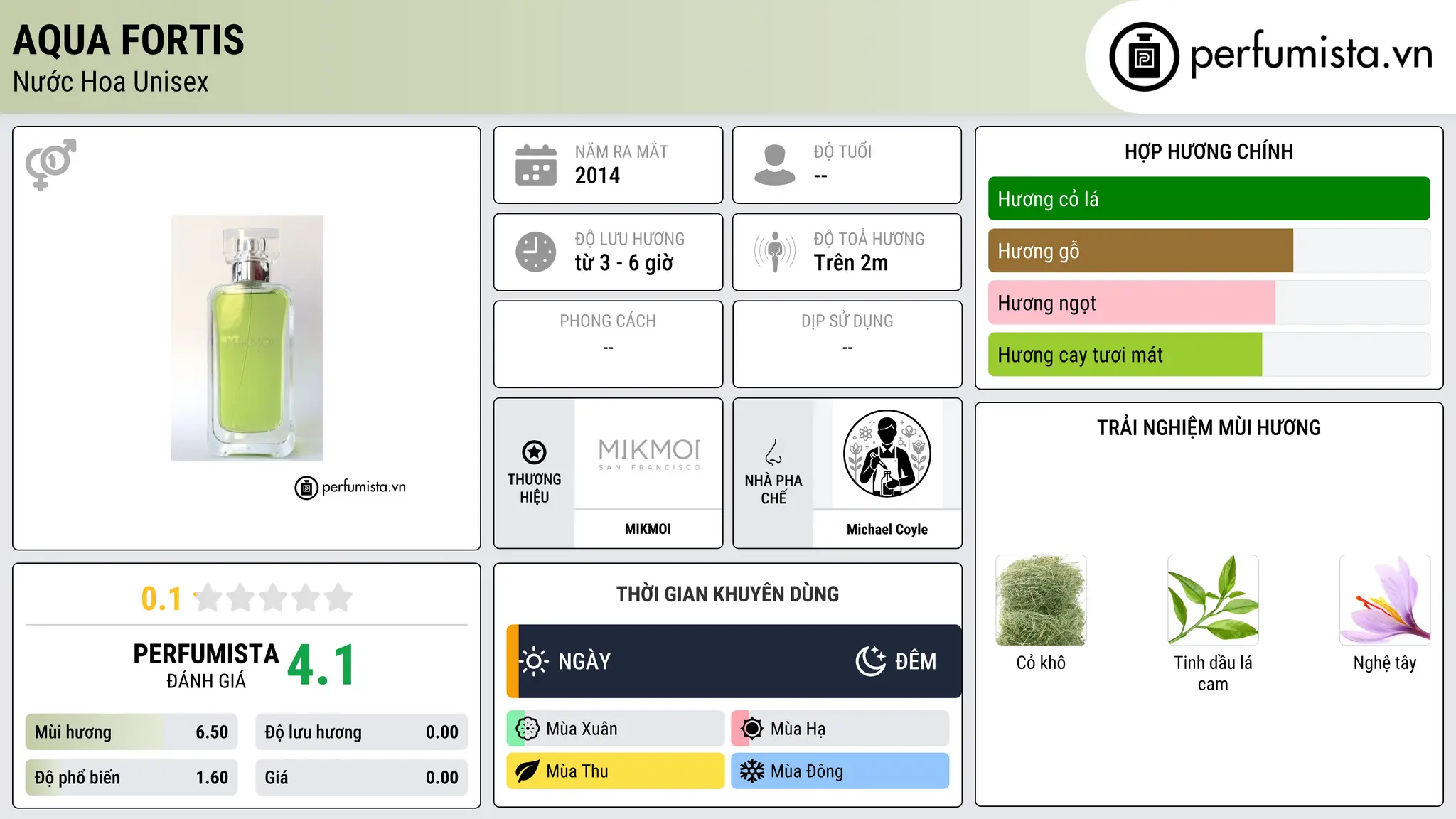Open the MIKMOI brand name link
Image resolution: width=1456 pixels, height=819 pixels.
coord(648,529)
